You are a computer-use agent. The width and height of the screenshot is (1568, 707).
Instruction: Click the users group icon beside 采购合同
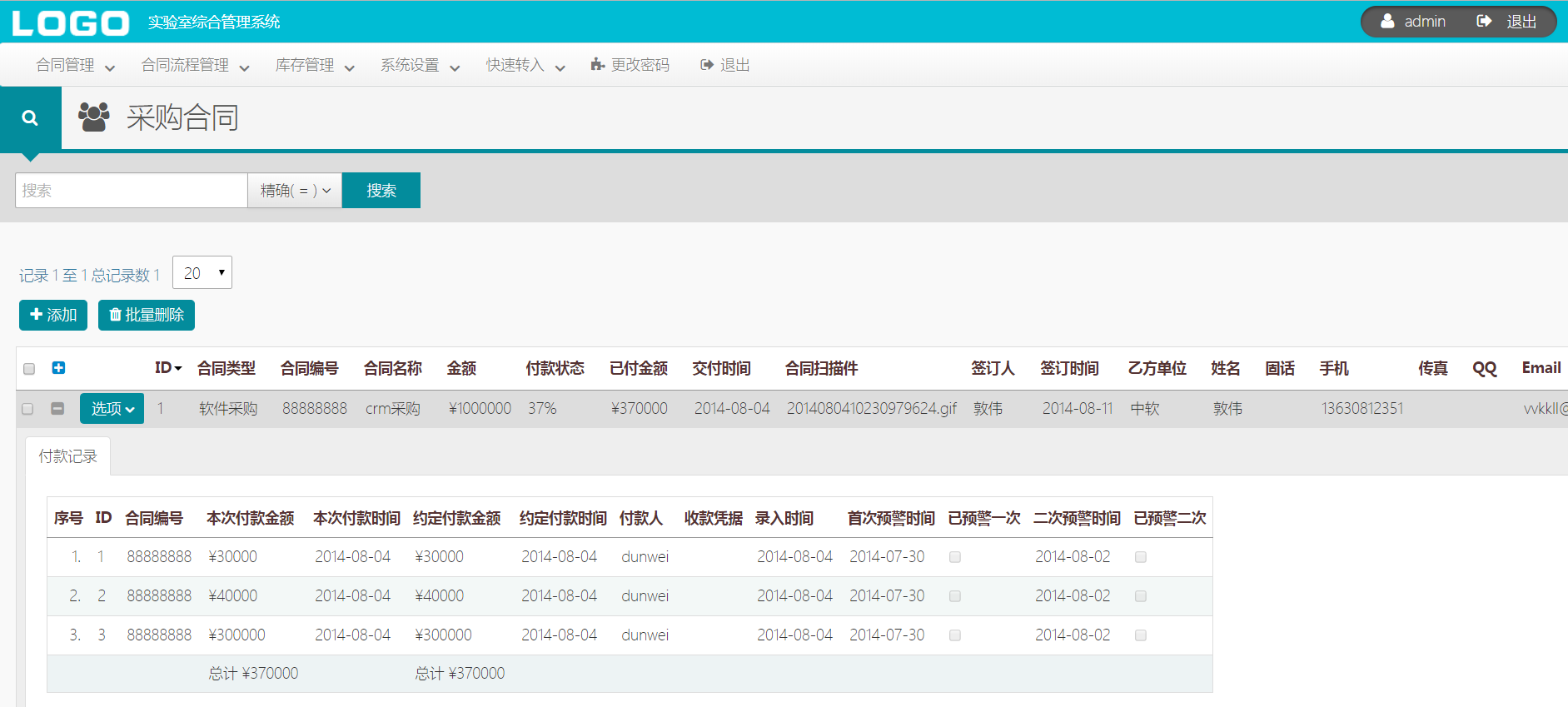click(x=94, y=117)
